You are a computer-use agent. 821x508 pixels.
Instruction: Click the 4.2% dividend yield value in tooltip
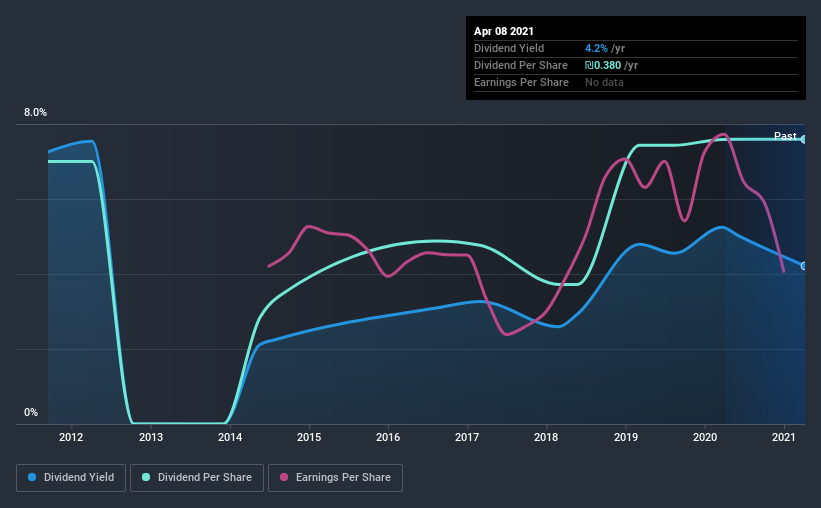pos(596,48)
